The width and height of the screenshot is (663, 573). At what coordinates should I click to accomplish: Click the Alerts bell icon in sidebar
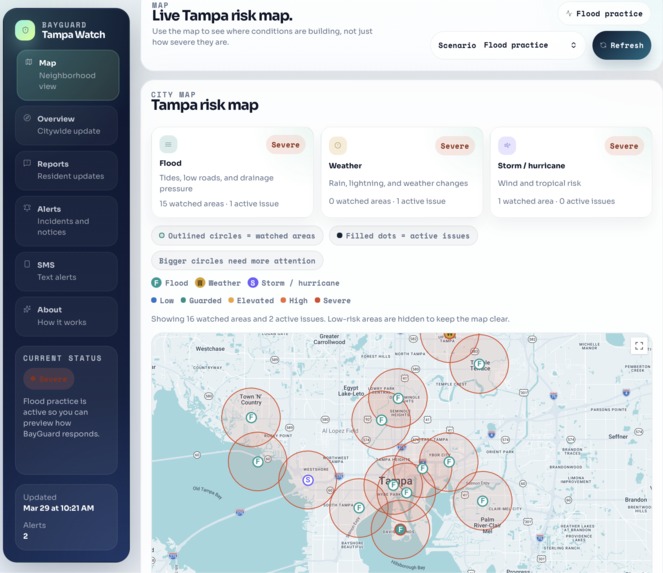tap(27, 208)
